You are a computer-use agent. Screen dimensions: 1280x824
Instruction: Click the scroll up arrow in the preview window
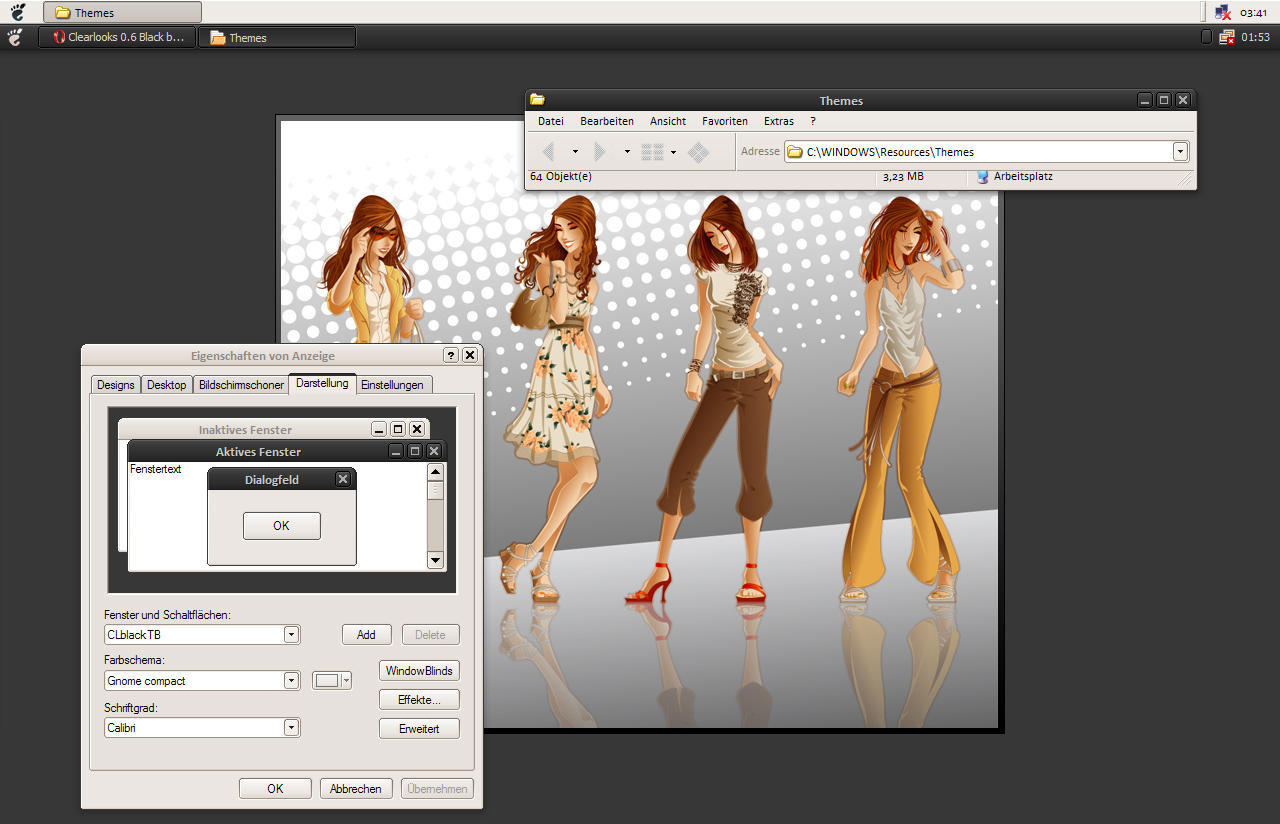[435, 471]
